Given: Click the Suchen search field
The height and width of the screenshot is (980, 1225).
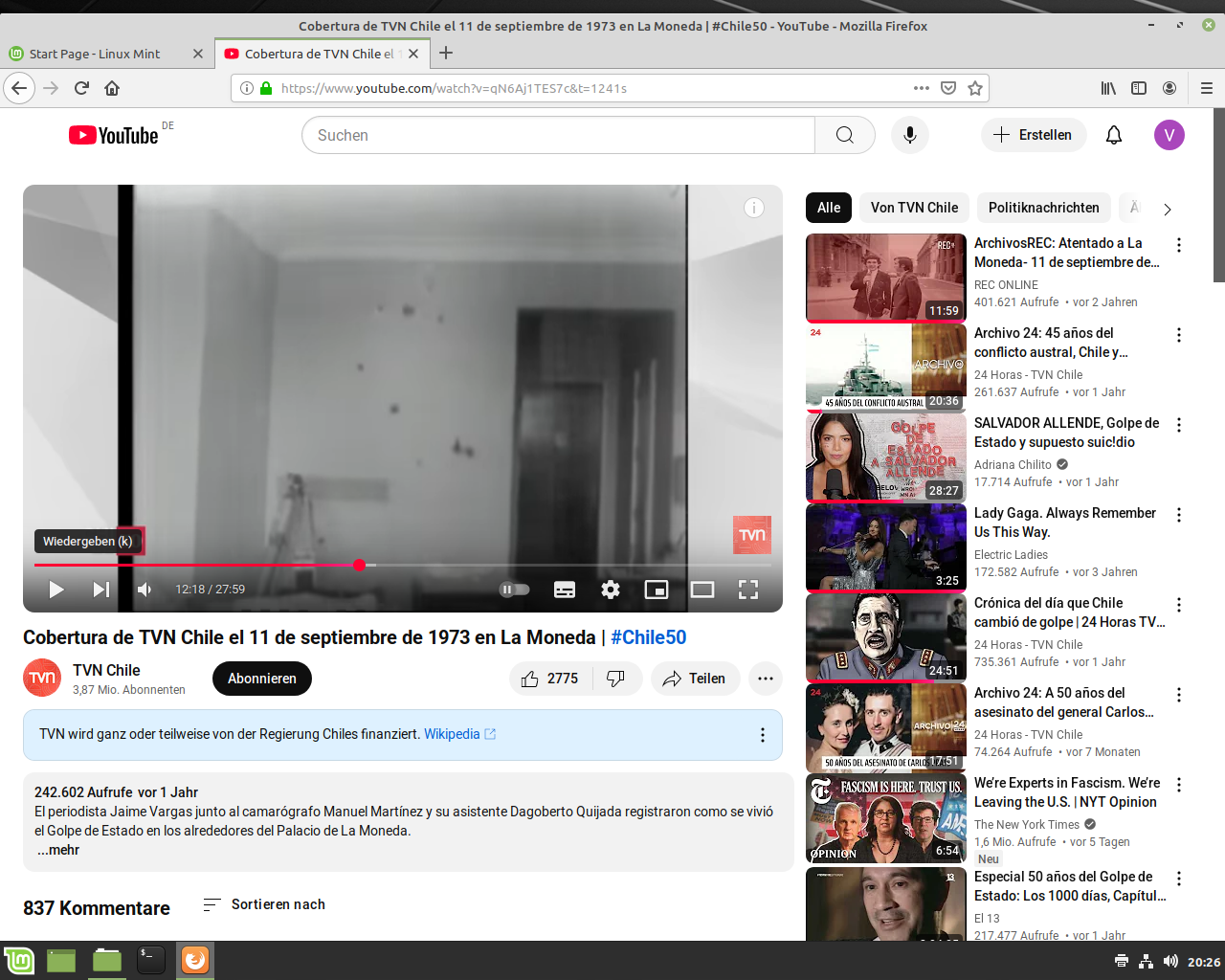Looking at the screenshot, I should coord(559,135).
